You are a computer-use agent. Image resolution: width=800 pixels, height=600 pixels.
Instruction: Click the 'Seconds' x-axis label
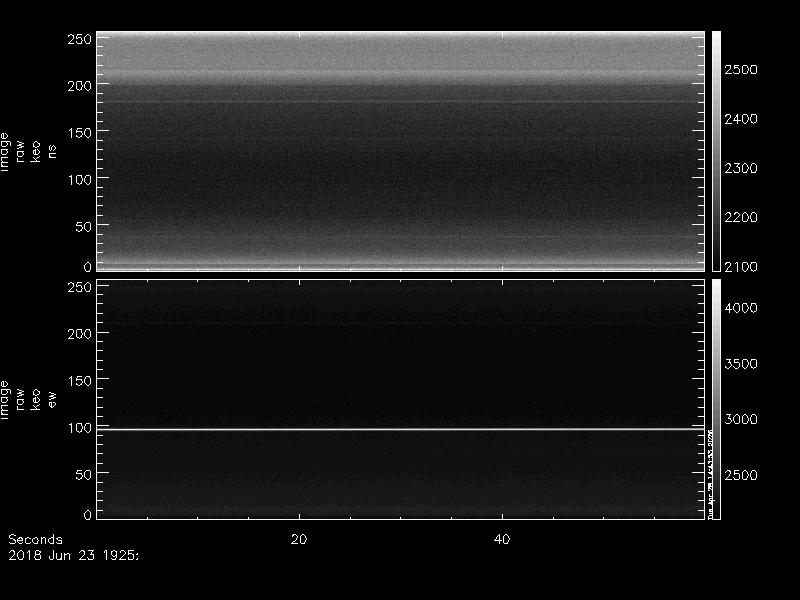click(x=35, y=539)
